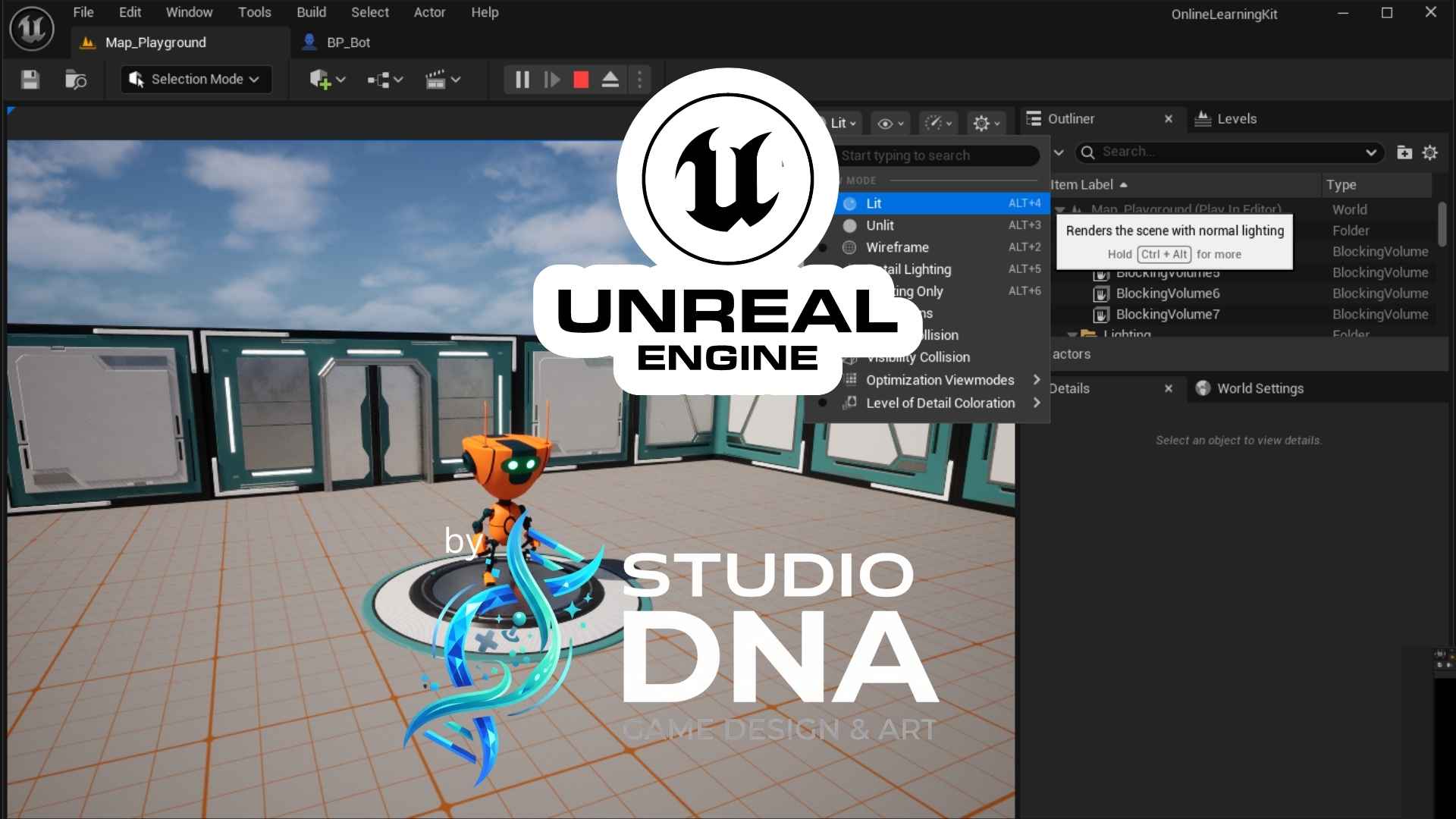This screenshot has width=1456, height=819.
Task: Open the viewport settings gear dropdown
Action: click(986, 124)
